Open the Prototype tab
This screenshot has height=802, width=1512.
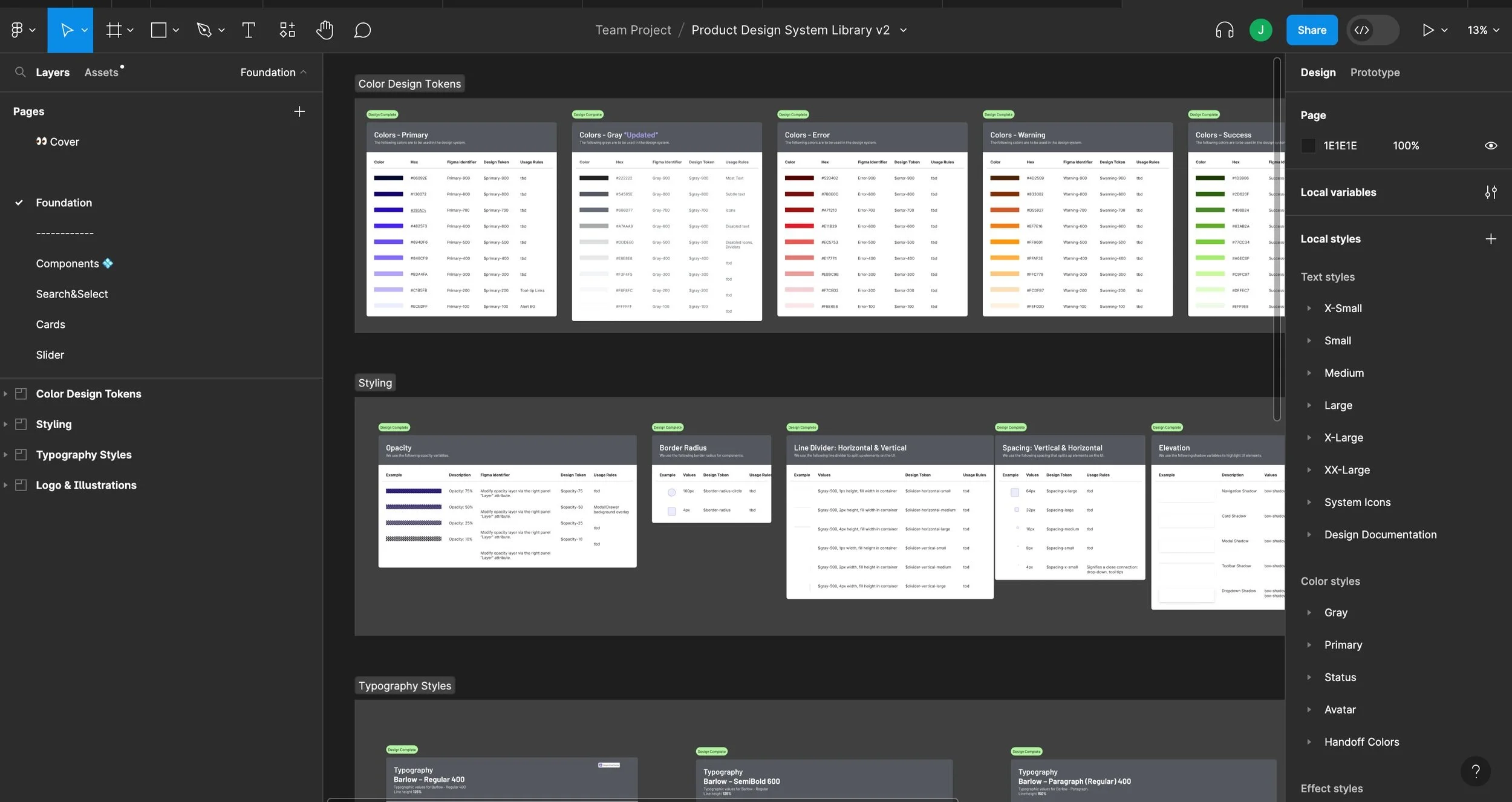1375,73
